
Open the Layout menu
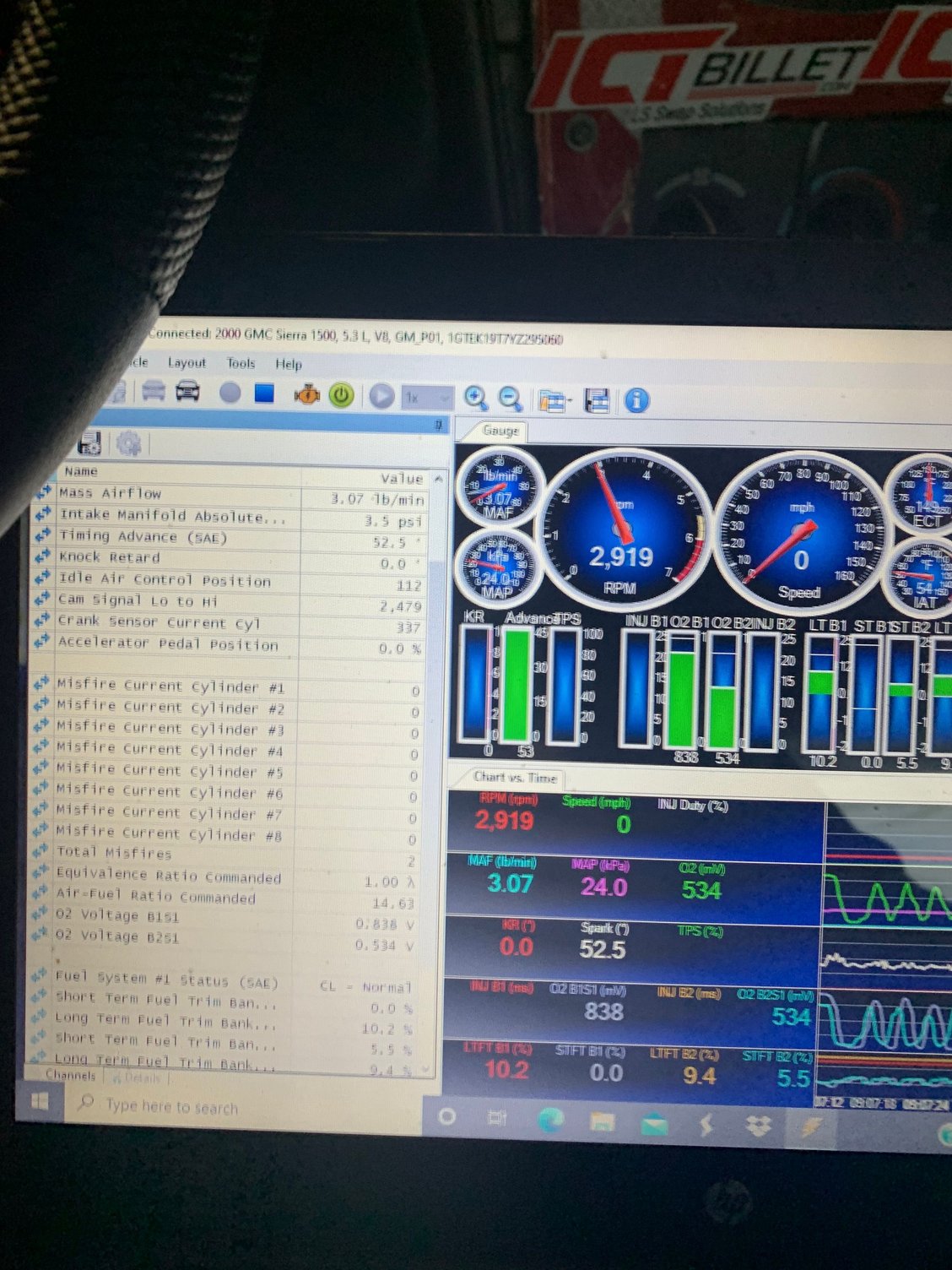click(x=187, y=362)
